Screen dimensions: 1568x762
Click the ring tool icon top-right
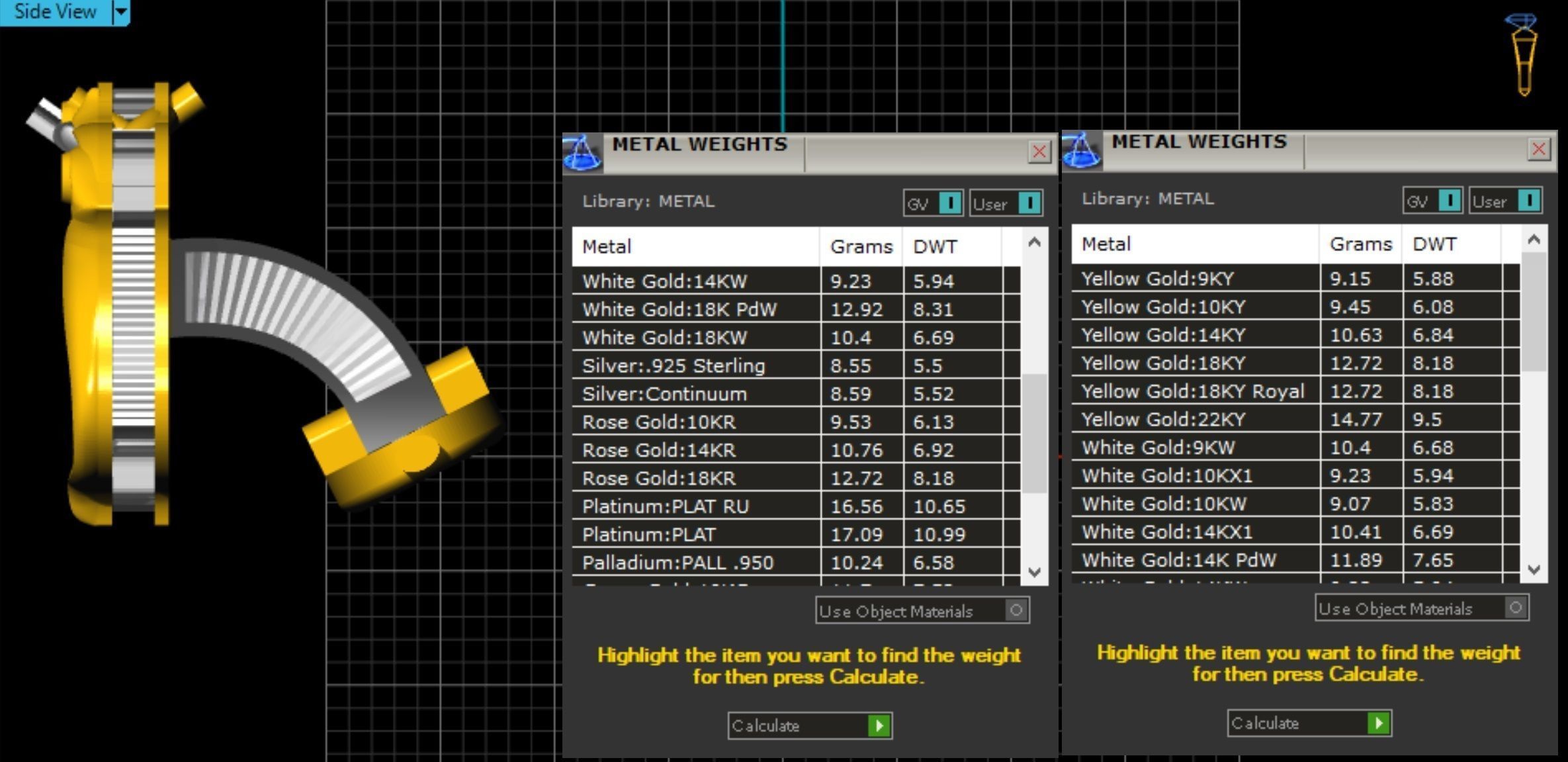click(1523, 54)
